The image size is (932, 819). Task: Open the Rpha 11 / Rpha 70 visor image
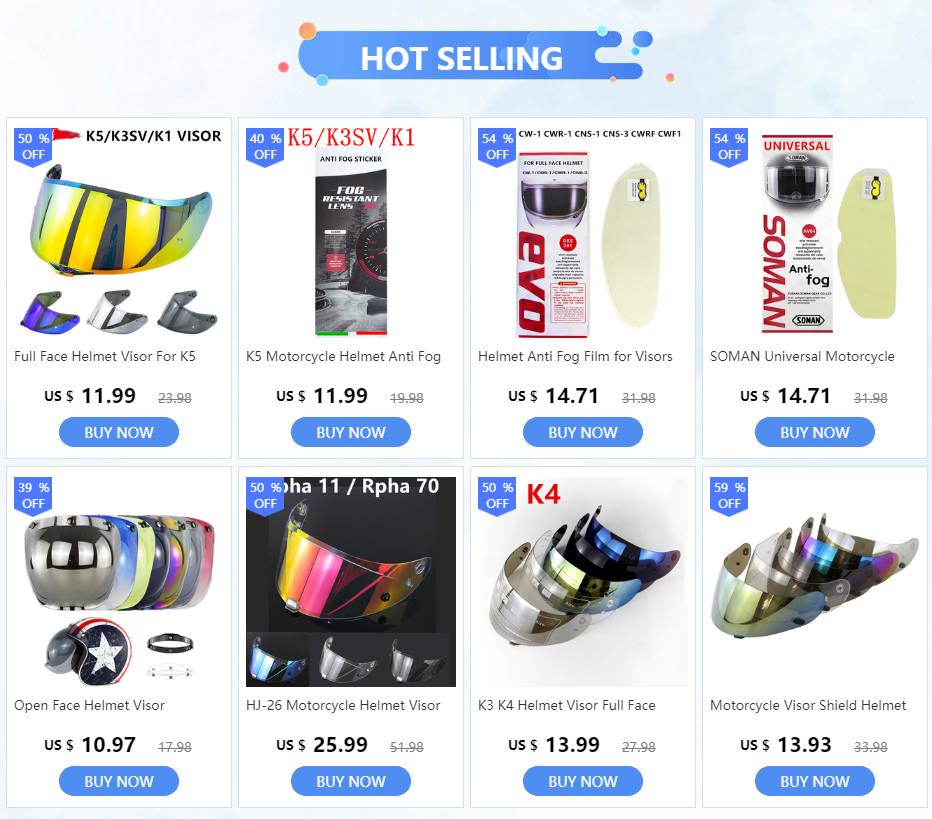351,582
